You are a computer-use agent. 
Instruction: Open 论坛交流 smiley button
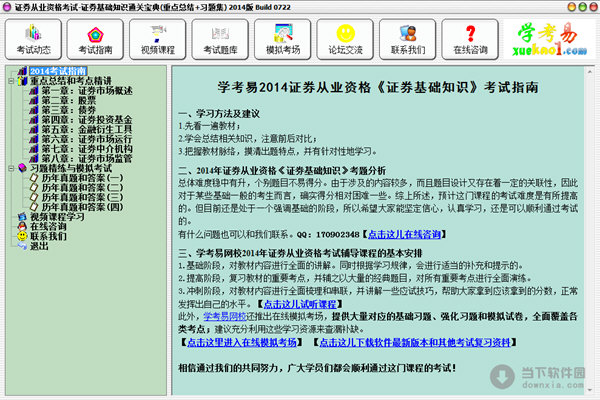coord(345,39)
